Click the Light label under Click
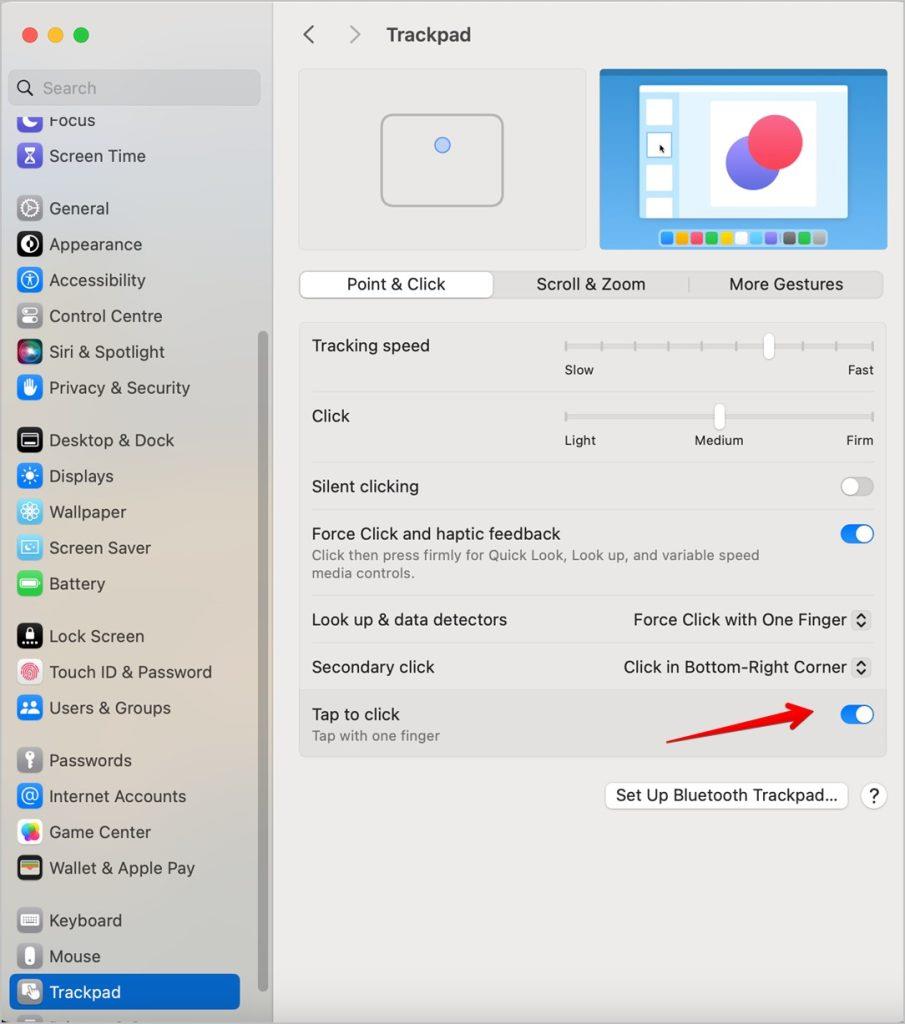 pos(580,441)
